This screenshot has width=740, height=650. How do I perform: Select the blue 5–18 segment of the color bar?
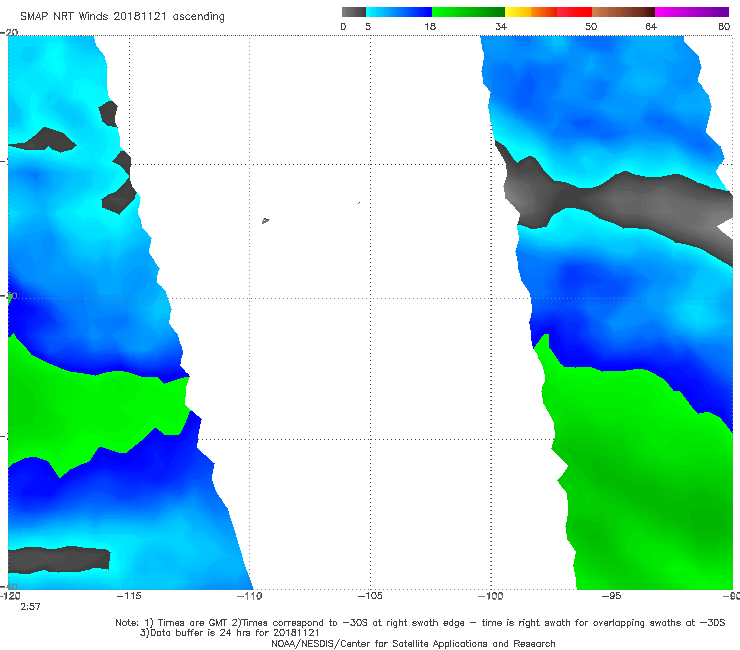tap(399, 12)
